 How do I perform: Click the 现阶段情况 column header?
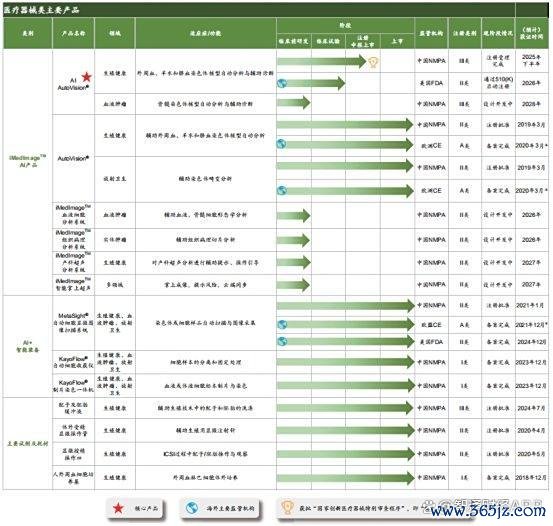(498, 33)
